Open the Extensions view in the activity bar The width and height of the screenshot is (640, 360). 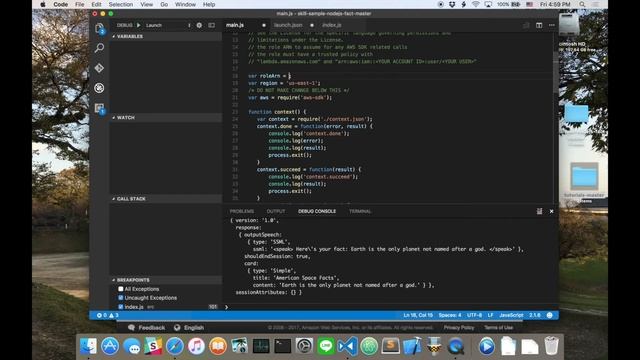(x=99, y=108)
